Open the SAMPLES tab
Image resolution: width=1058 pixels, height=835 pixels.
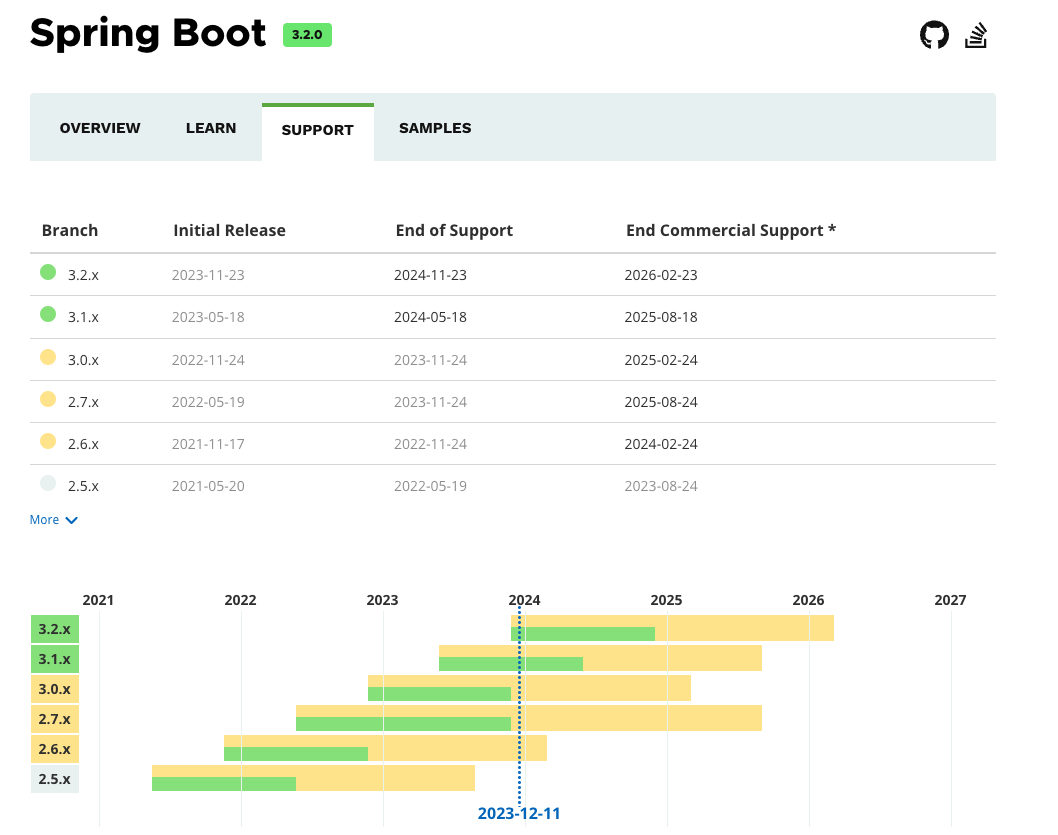tap(435, 127)
